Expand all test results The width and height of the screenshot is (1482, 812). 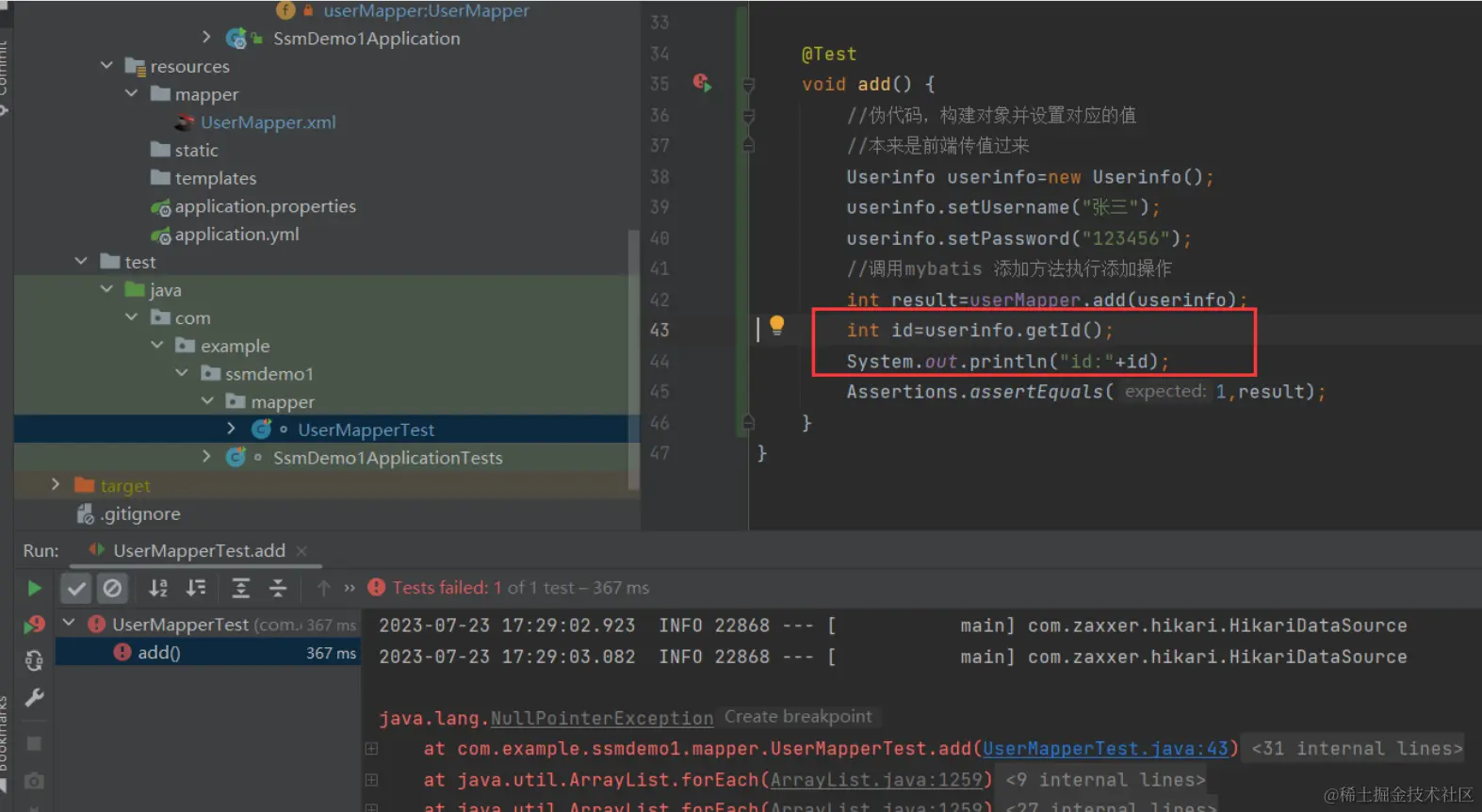tap(241, 589)
